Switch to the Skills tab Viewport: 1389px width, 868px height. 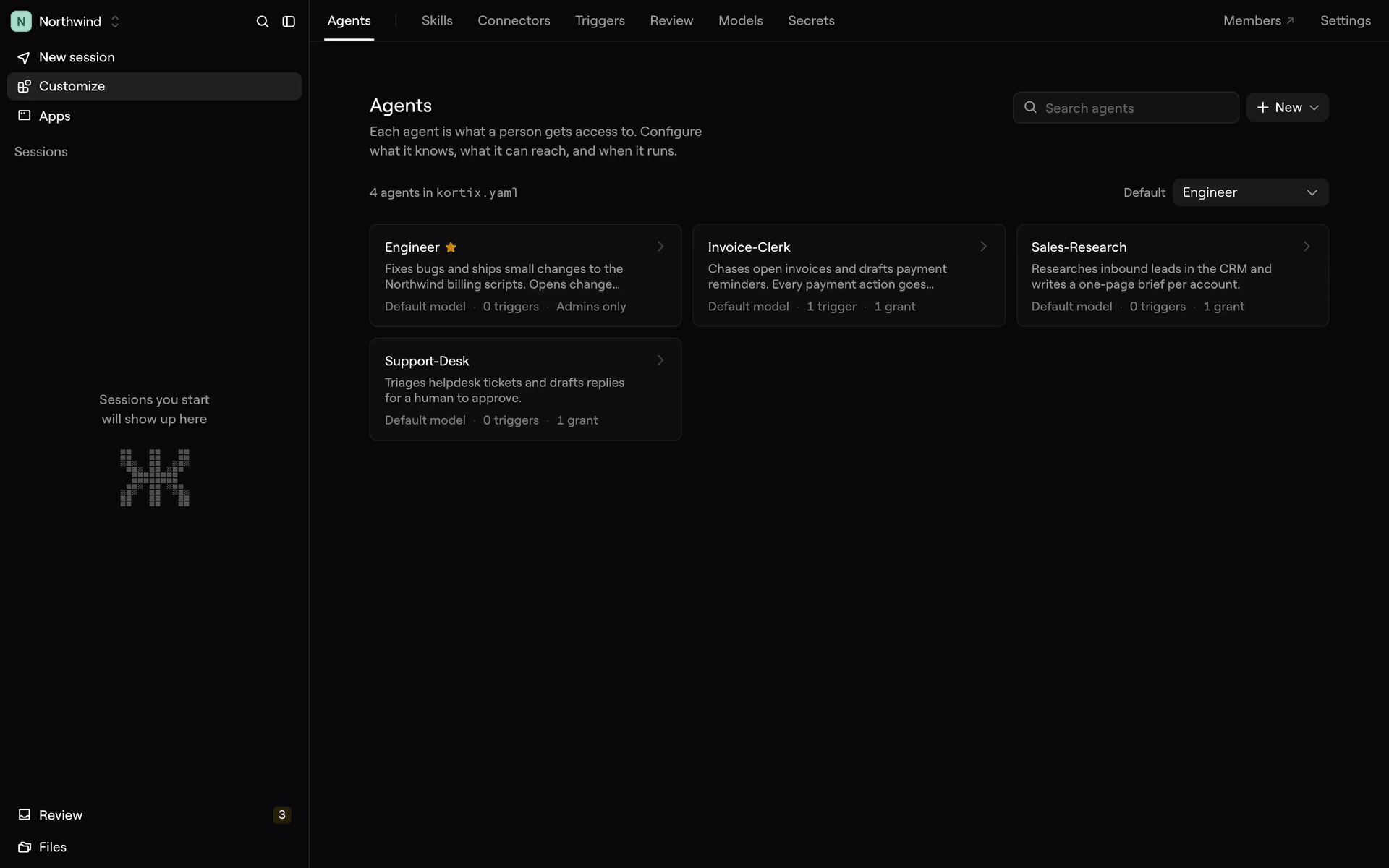tap(437, 21)
